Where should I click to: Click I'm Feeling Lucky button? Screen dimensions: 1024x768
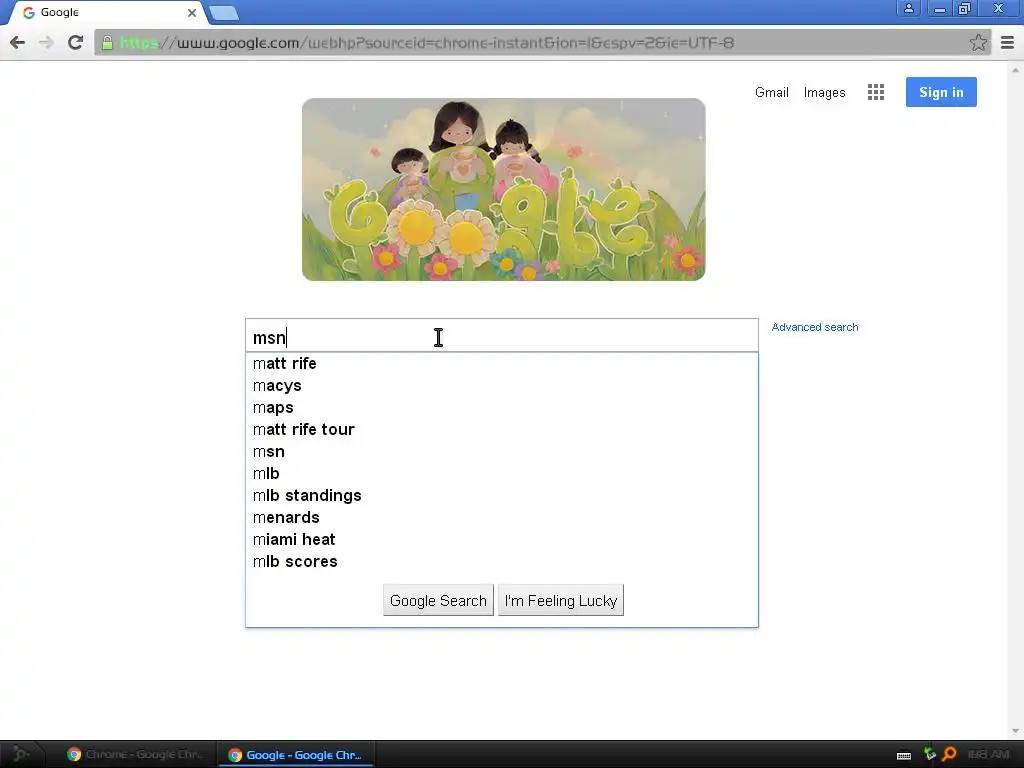tap(561, 600)
